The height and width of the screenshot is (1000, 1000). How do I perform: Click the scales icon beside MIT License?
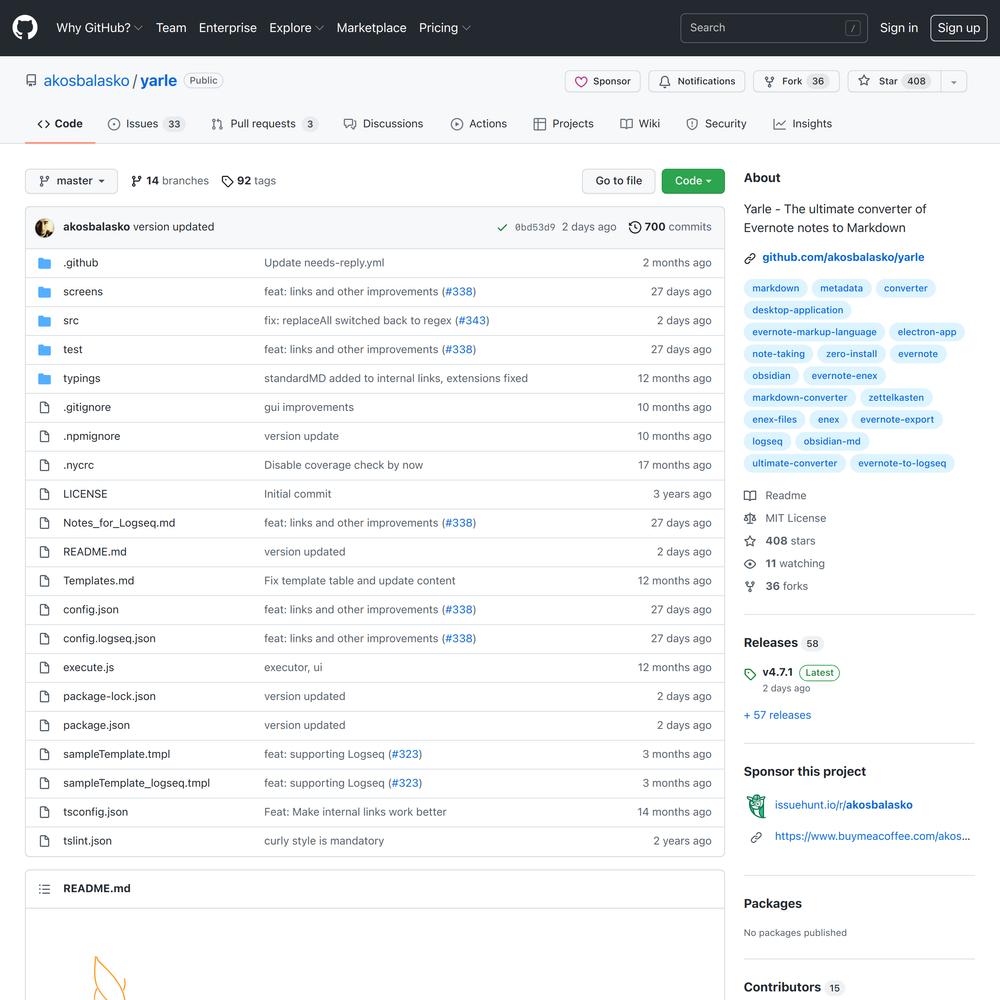750,518
